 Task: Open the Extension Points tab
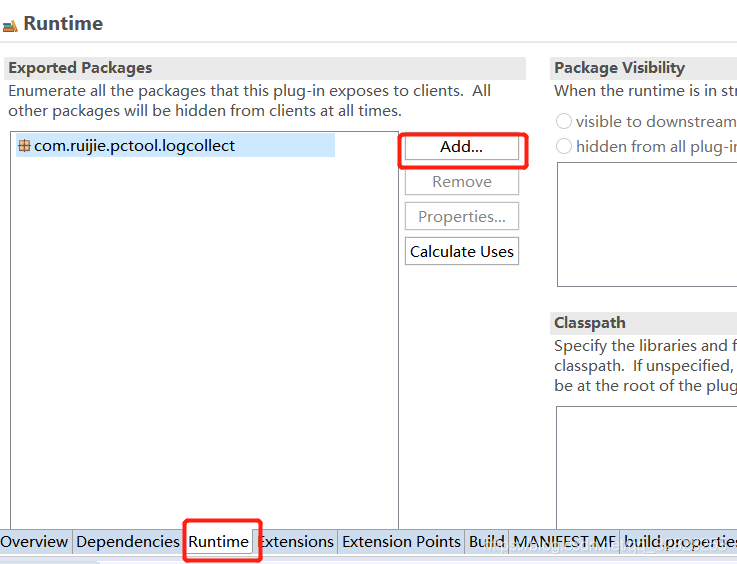click(401, 542)
